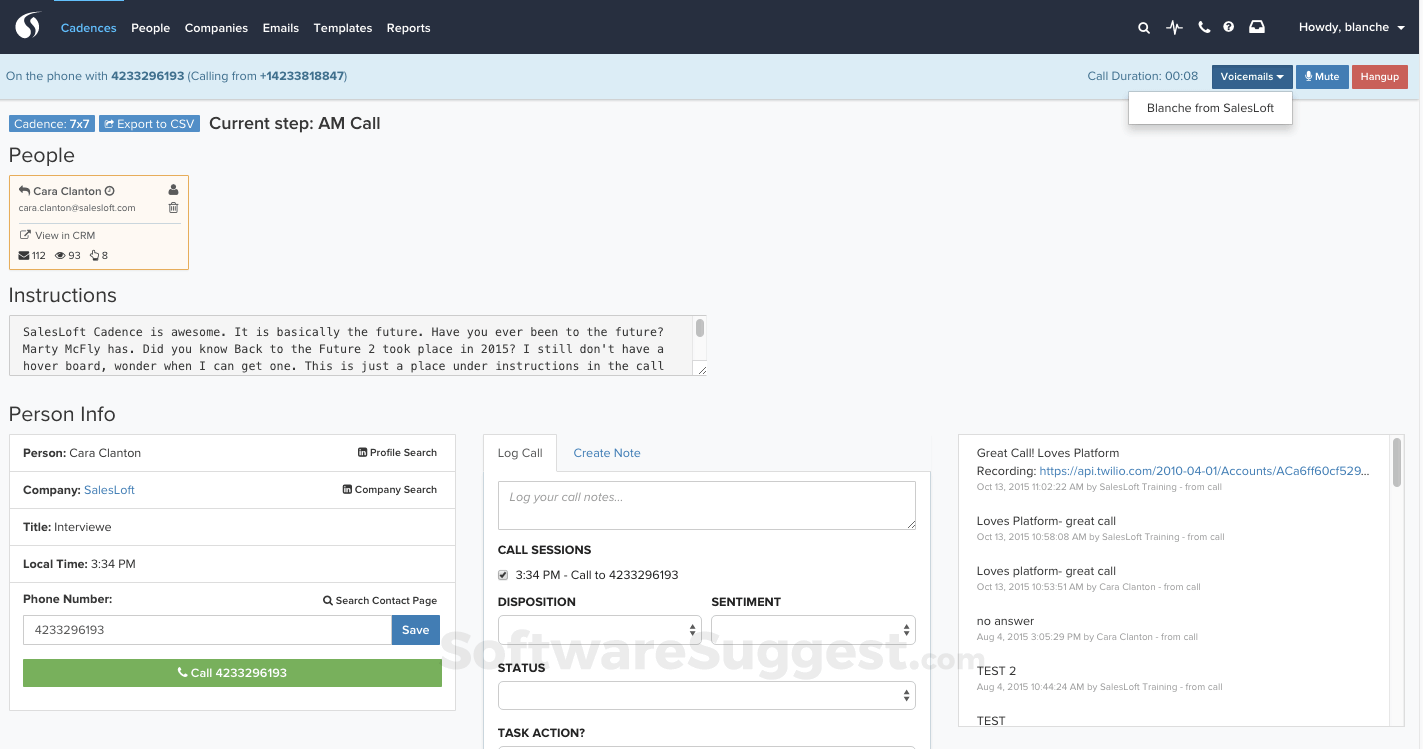Click the Cadence: 7x7 badge
1423x749 pixels.
pyautogui.click(x=51, y=124)
